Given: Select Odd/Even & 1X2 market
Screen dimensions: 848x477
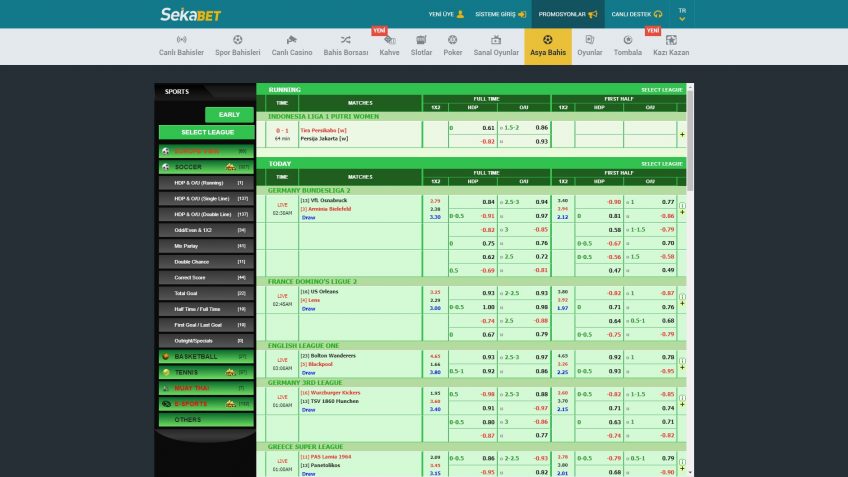Looking at the screenshot, I should coord(207,230).
